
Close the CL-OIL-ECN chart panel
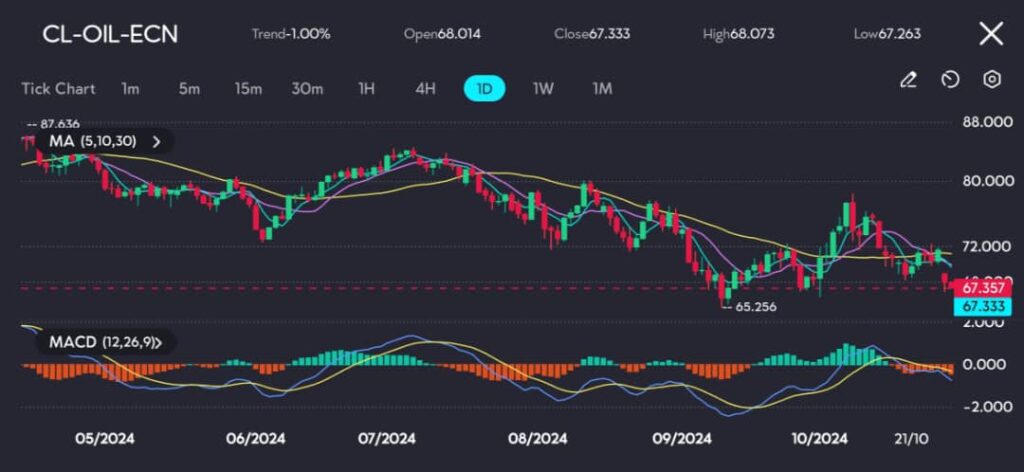click(x=990, y=34)
